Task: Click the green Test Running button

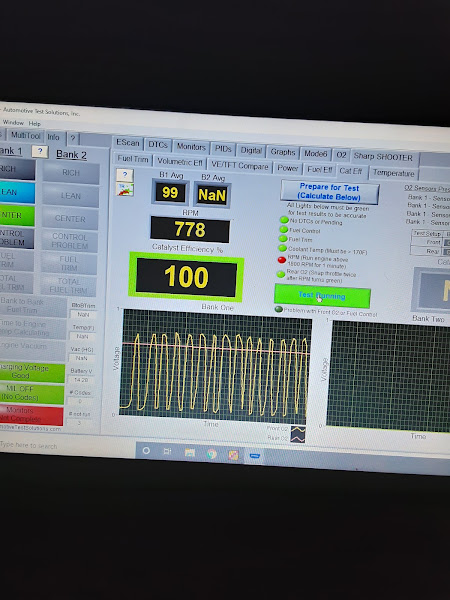Action: coord(322,296)
